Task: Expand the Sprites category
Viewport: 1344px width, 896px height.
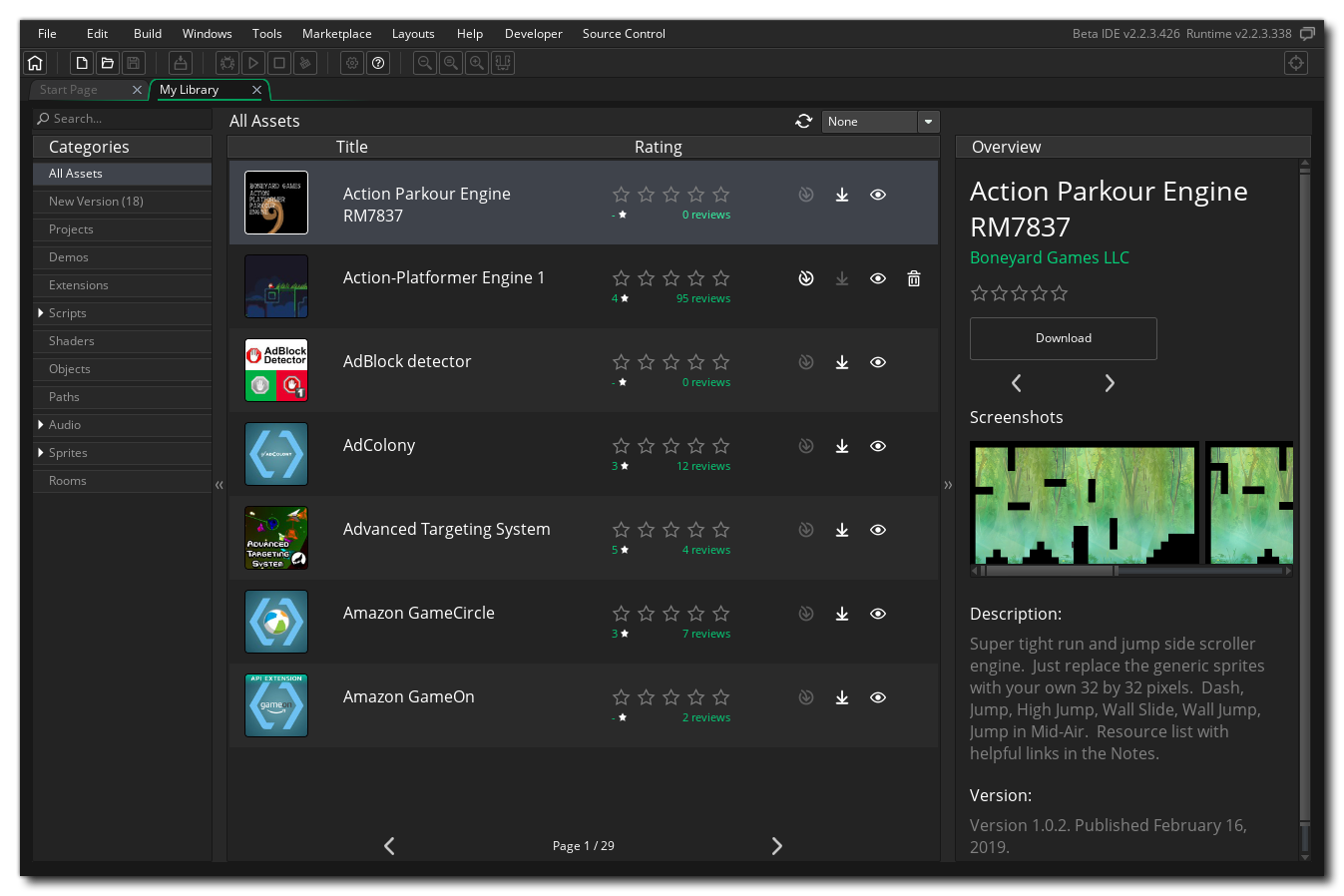Action: click(41, 452)
